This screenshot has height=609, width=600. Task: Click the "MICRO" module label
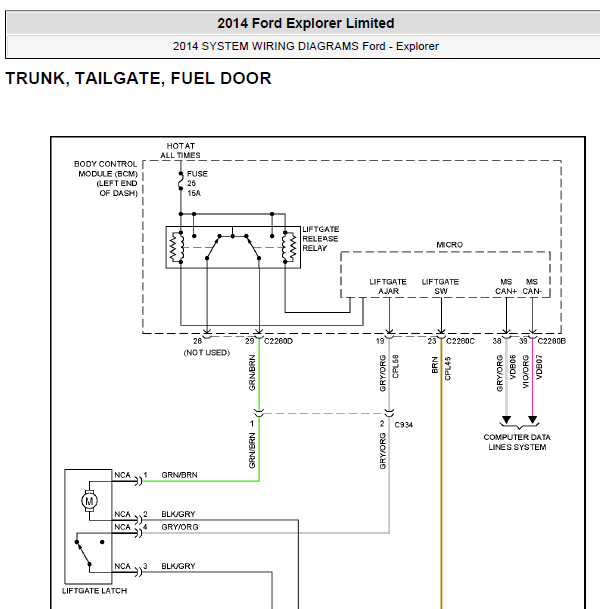coord(449,245)
